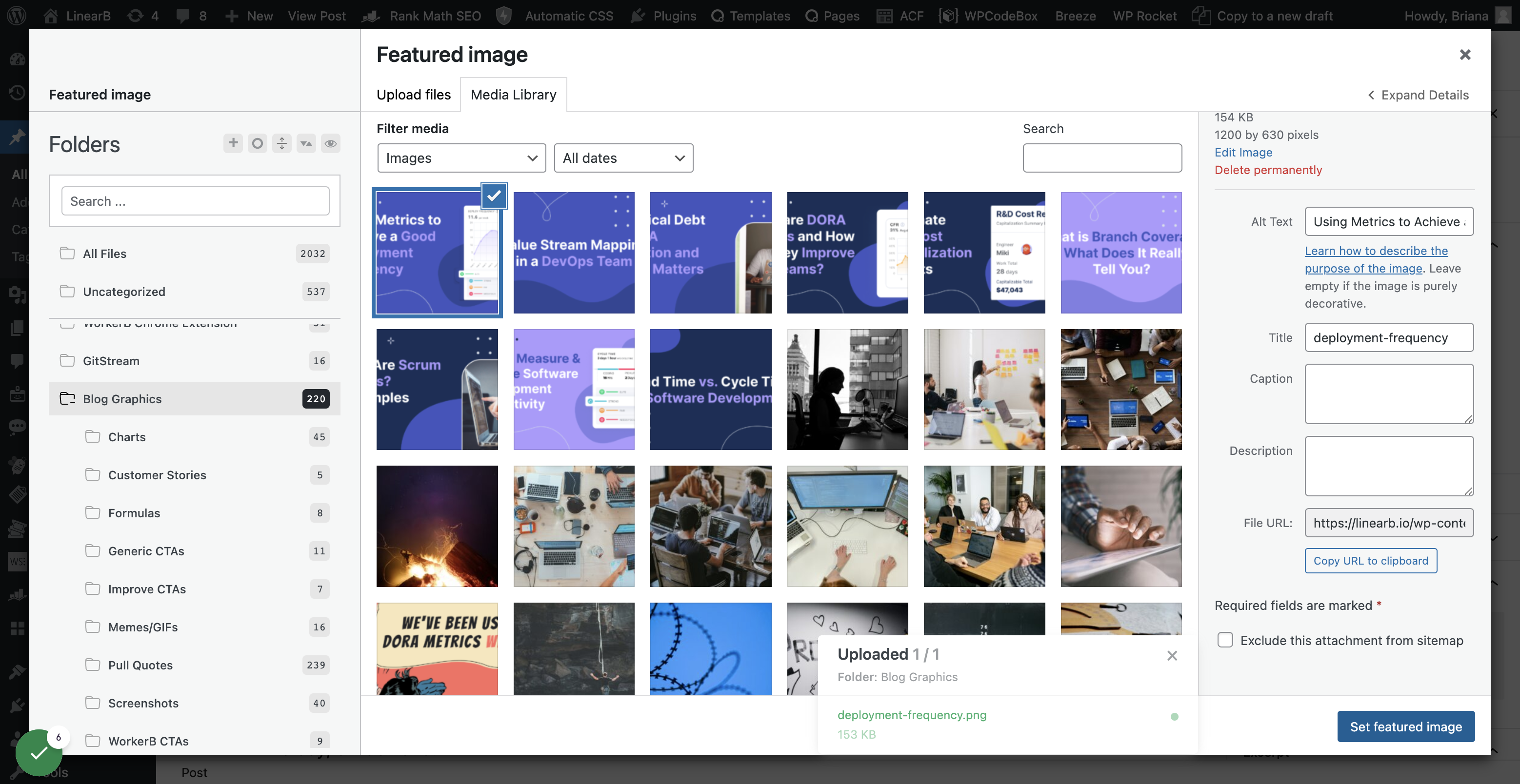The image size is (1520, 784).
Task: Click Copy to a new draft
Action: pyautogui.click(x=1262, y=15)
